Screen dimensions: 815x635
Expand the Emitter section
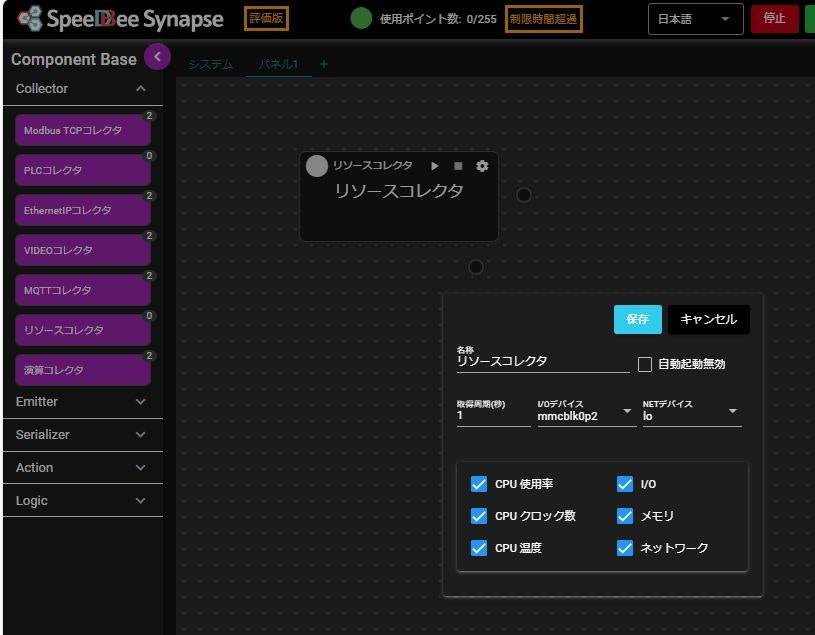click(x=82, y=401)
